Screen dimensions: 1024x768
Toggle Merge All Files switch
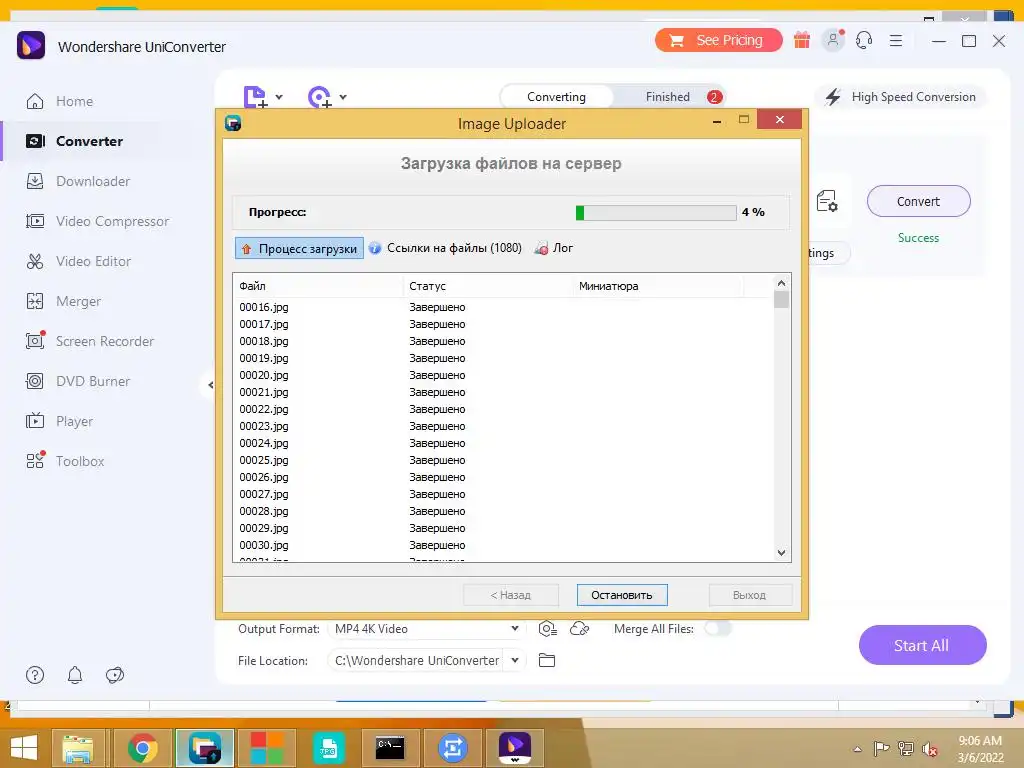pyautogui.click(x=717, y=628)
